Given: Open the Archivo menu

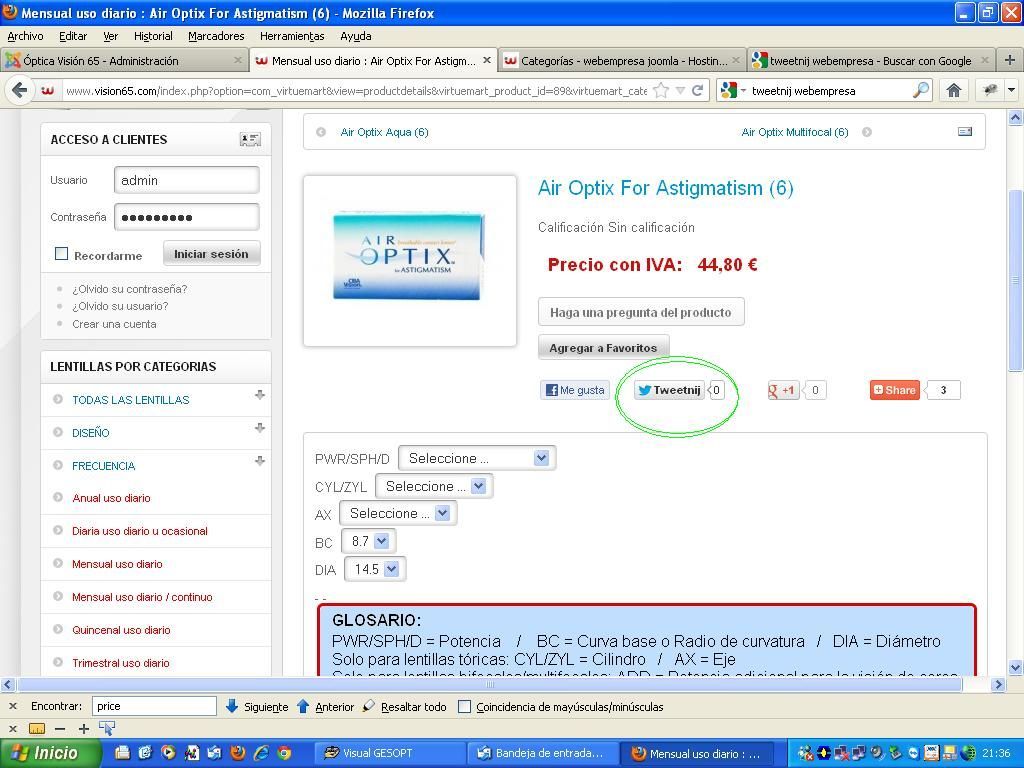Looking at the screenshot, I should (25, 36).
